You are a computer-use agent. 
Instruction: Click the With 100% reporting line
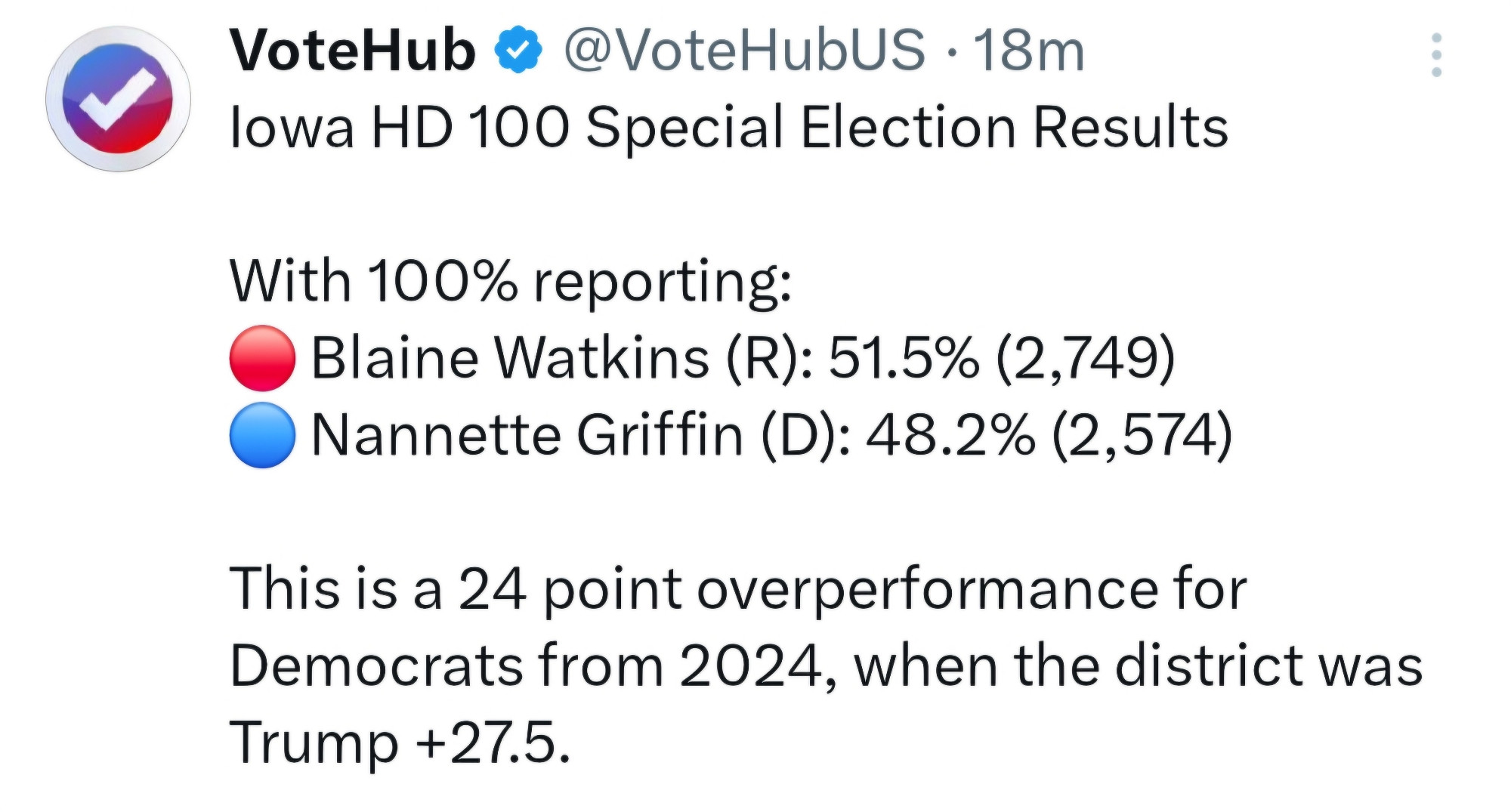(x=511, y=281)
